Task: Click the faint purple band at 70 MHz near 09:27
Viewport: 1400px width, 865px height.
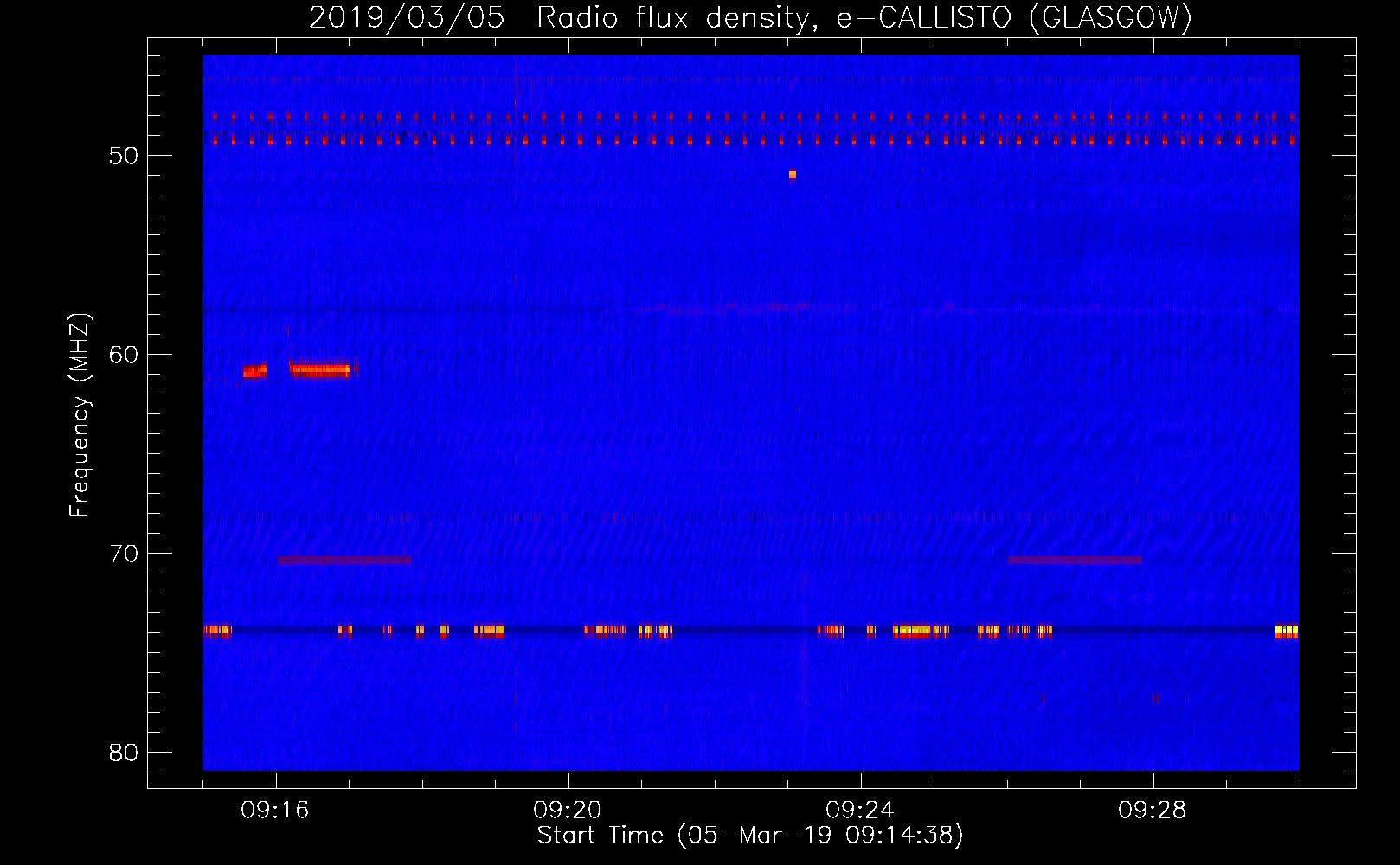Action: coord(1075,561)
